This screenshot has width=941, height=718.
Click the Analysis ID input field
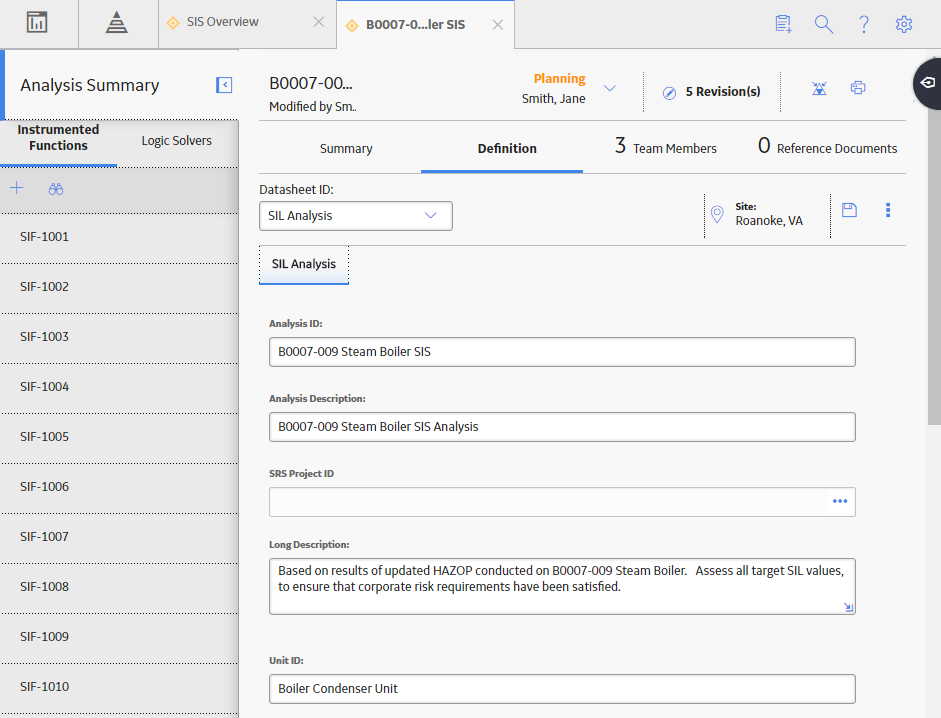(562, 352)
